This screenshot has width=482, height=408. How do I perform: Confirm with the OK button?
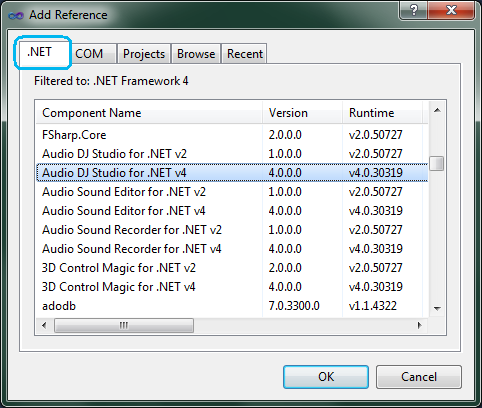point(326,377)
